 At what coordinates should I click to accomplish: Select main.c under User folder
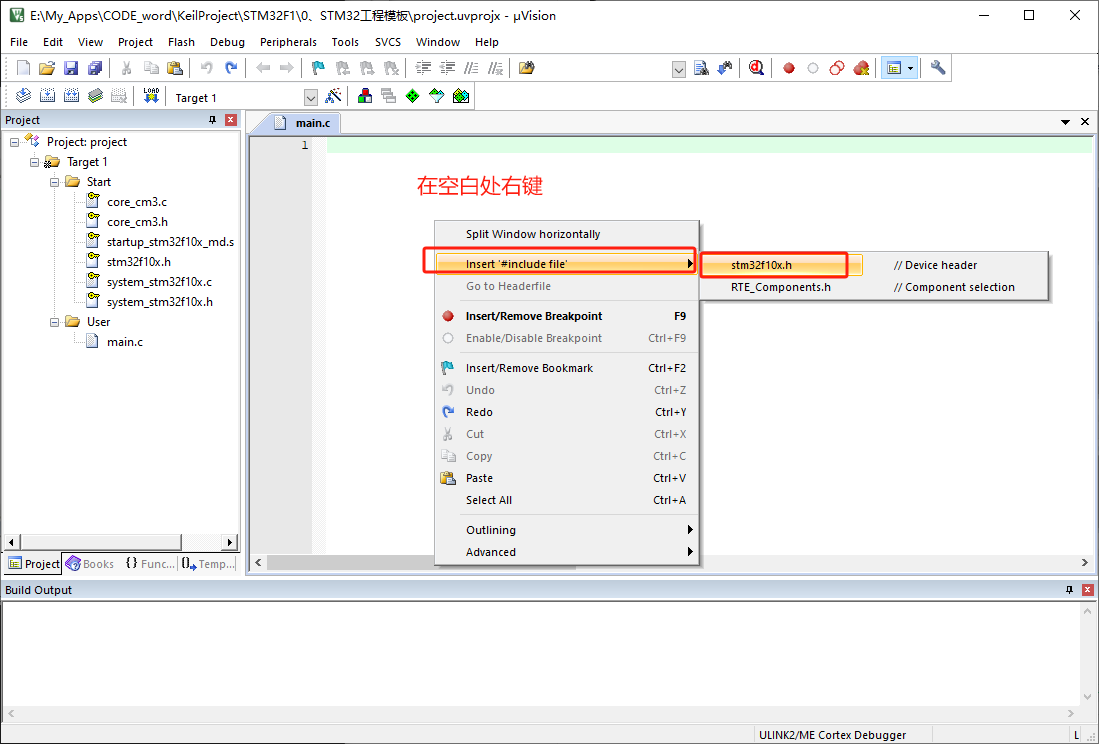[125, 342]
